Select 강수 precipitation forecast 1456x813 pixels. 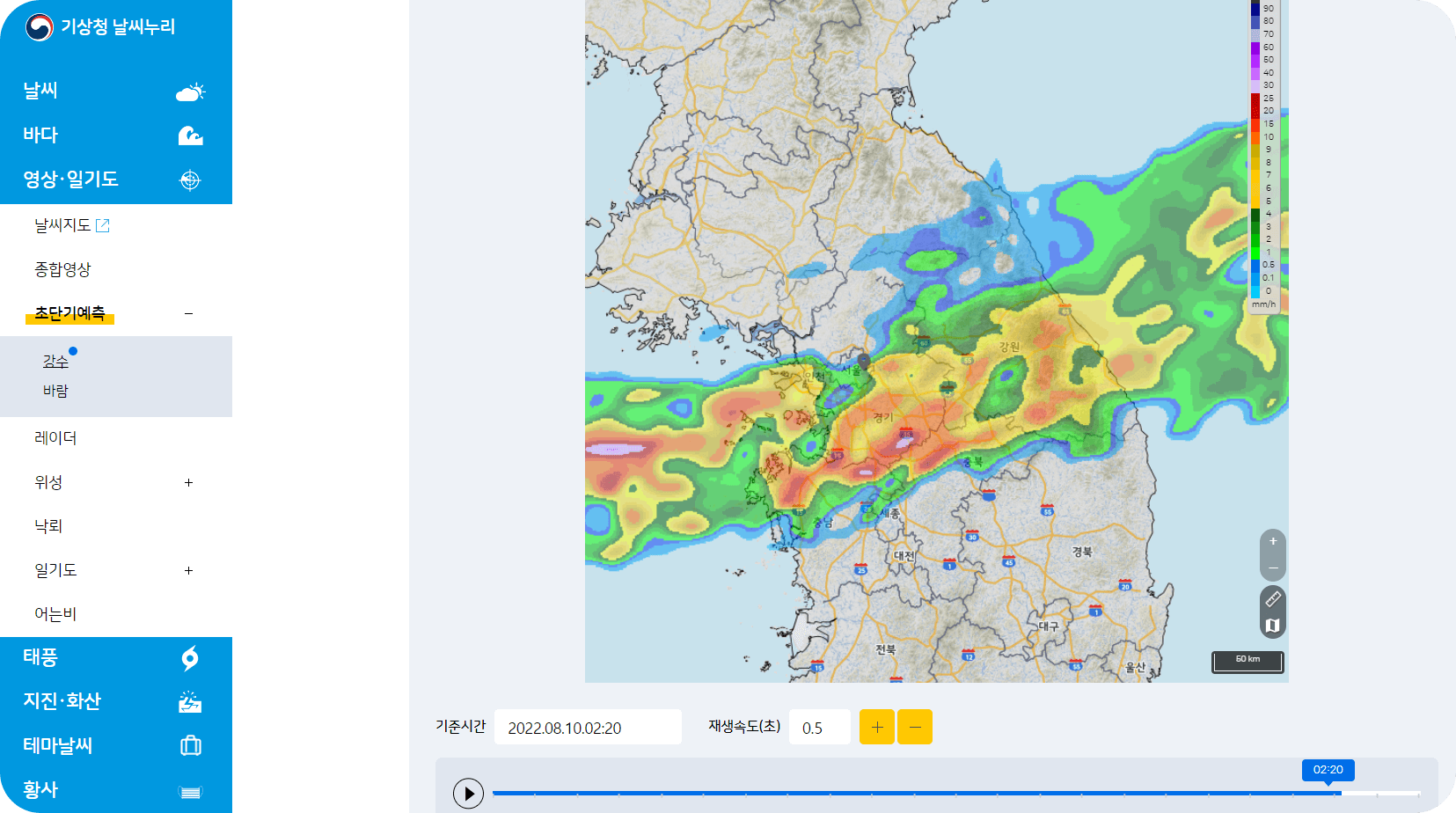click(x=55, y=361)
